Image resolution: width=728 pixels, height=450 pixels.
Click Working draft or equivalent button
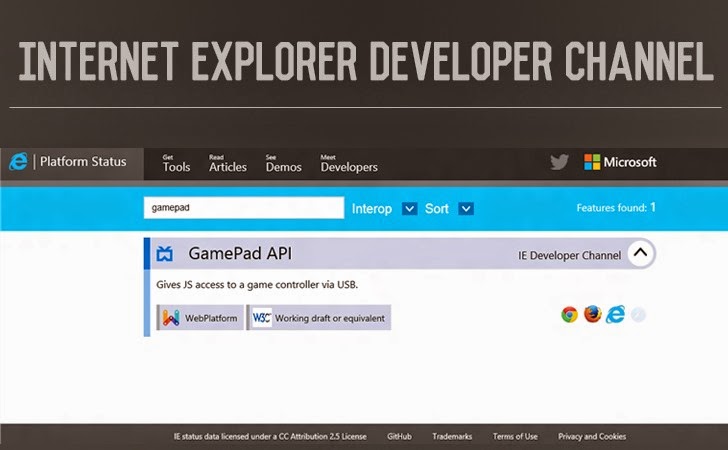(x=318, y=318)
